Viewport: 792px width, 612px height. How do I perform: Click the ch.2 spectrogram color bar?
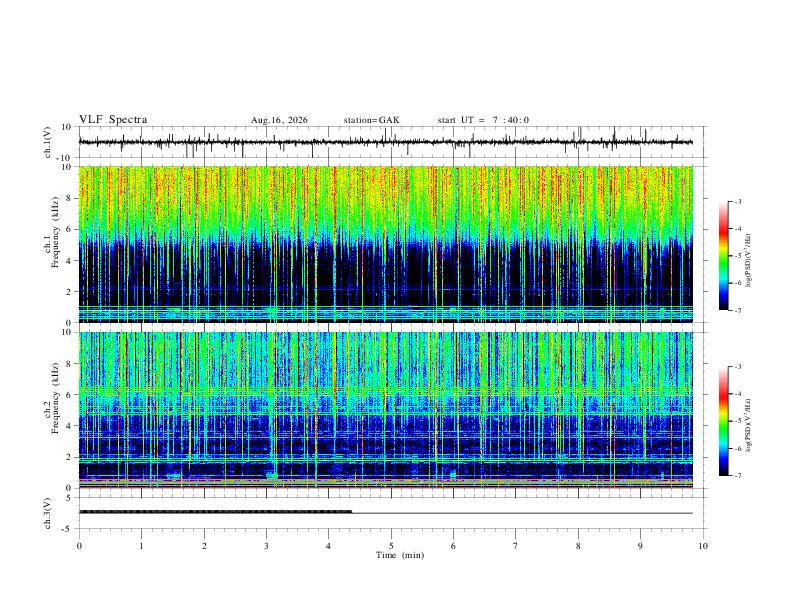click(x=723, y=421)
